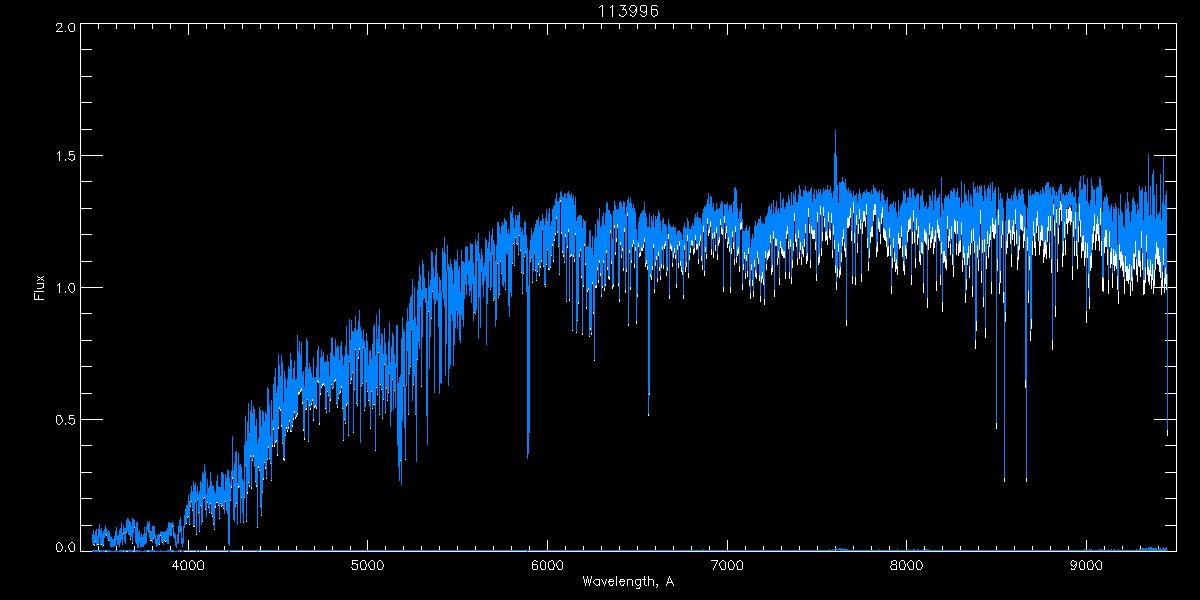Viewport: 1200px width, 600px height.
Task: Click the 6000 wavelength tick label
Action: [x=547, y=564]
